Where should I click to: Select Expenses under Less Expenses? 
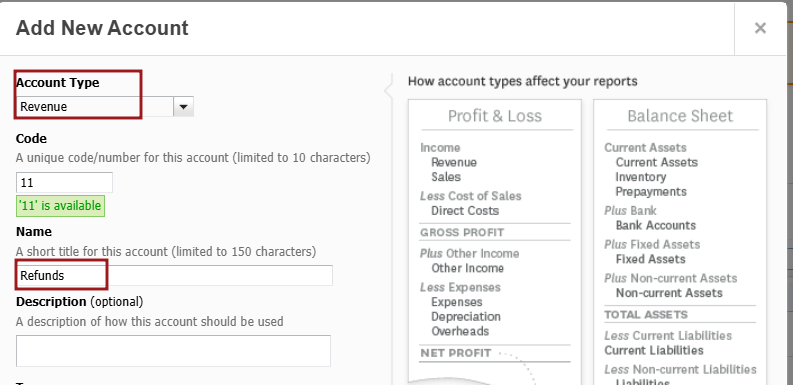(x=457, y=302)
